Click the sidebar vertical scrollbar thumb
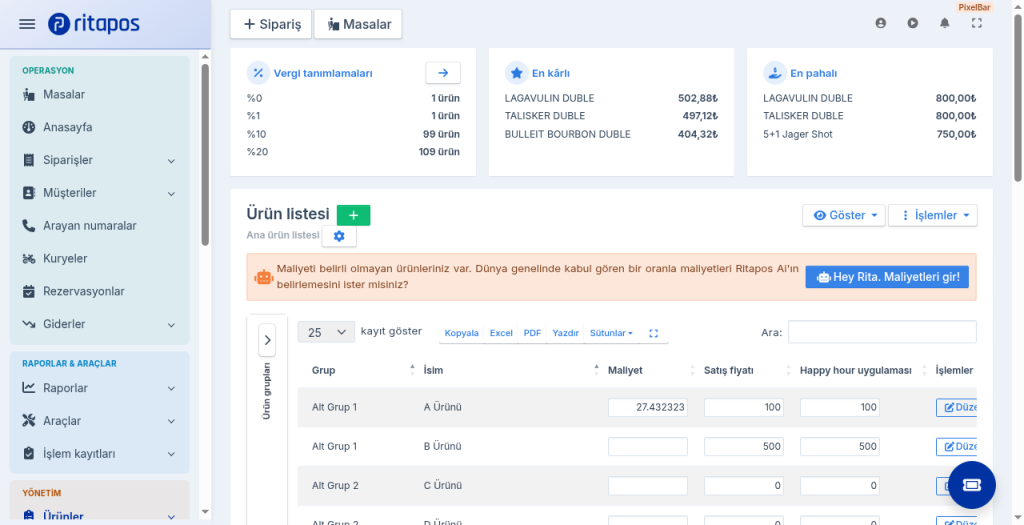The image size is (1024, 525). [x=205, y=154]
